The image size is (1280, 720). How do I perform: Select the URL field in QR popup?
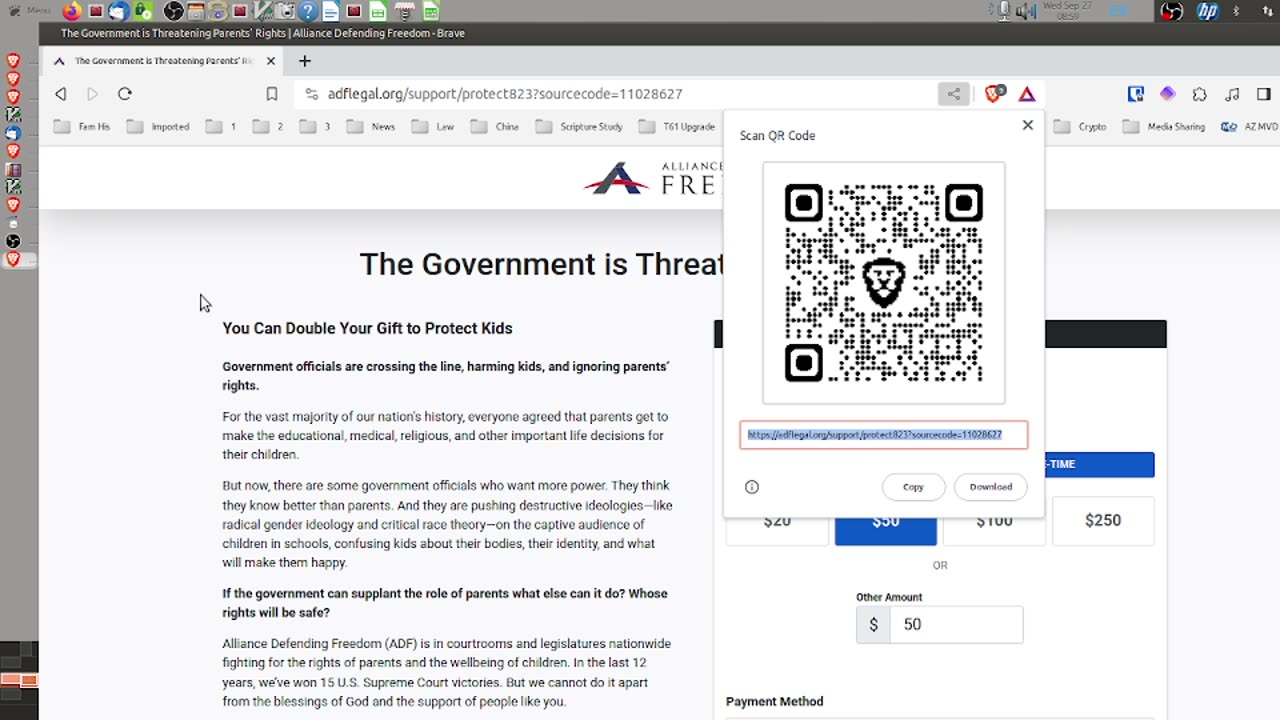coord(884,435)
